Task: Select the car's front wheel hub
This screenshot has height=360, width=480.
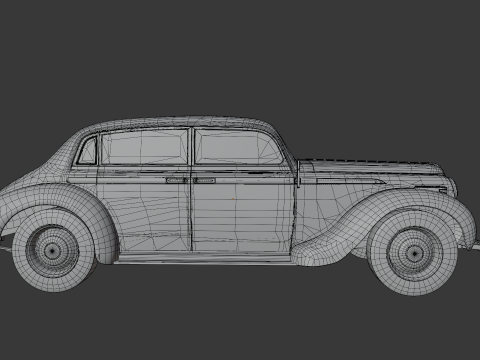Action: pos(414,254)
